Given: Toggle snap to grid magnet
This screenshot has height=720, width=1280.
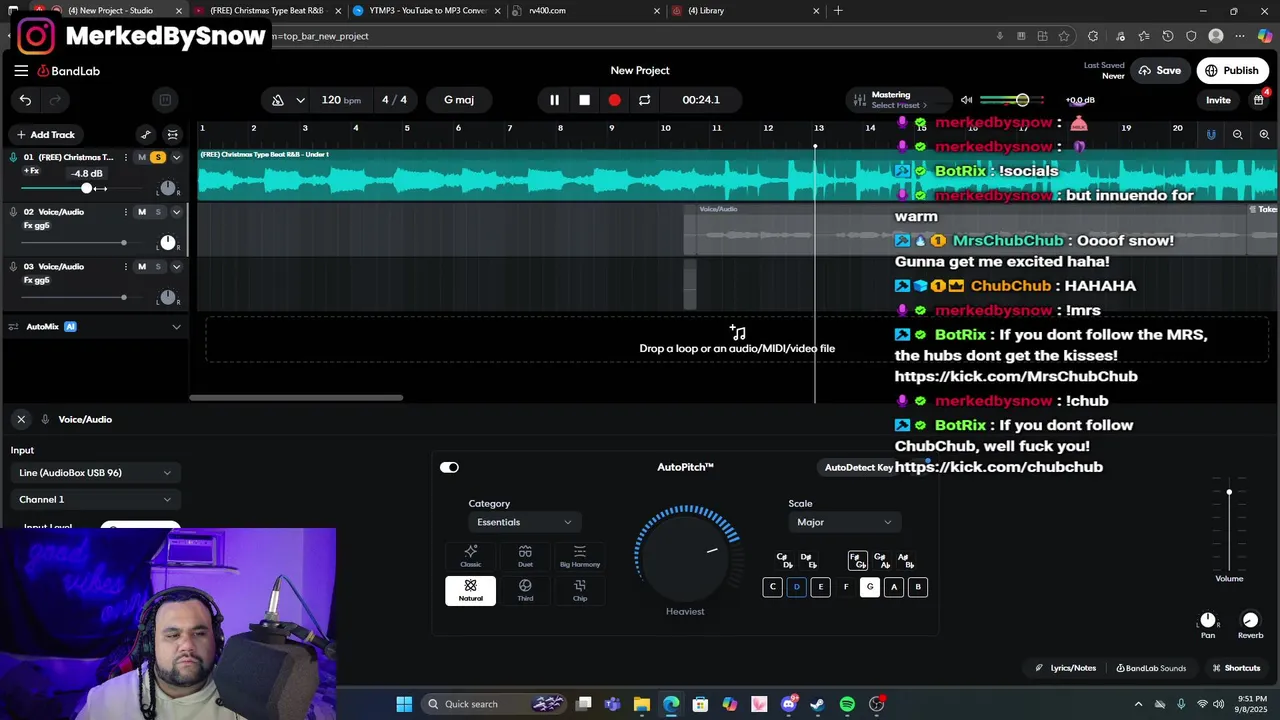Looking at the screenshot, I should (x=1211, y=135).
